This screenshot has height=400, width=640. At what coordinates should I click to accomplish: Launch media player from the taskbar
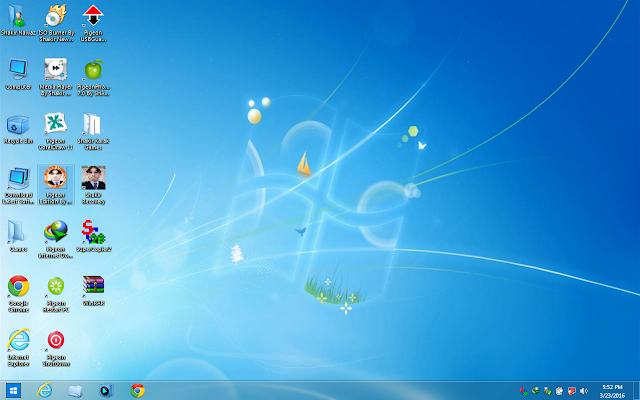106,391
